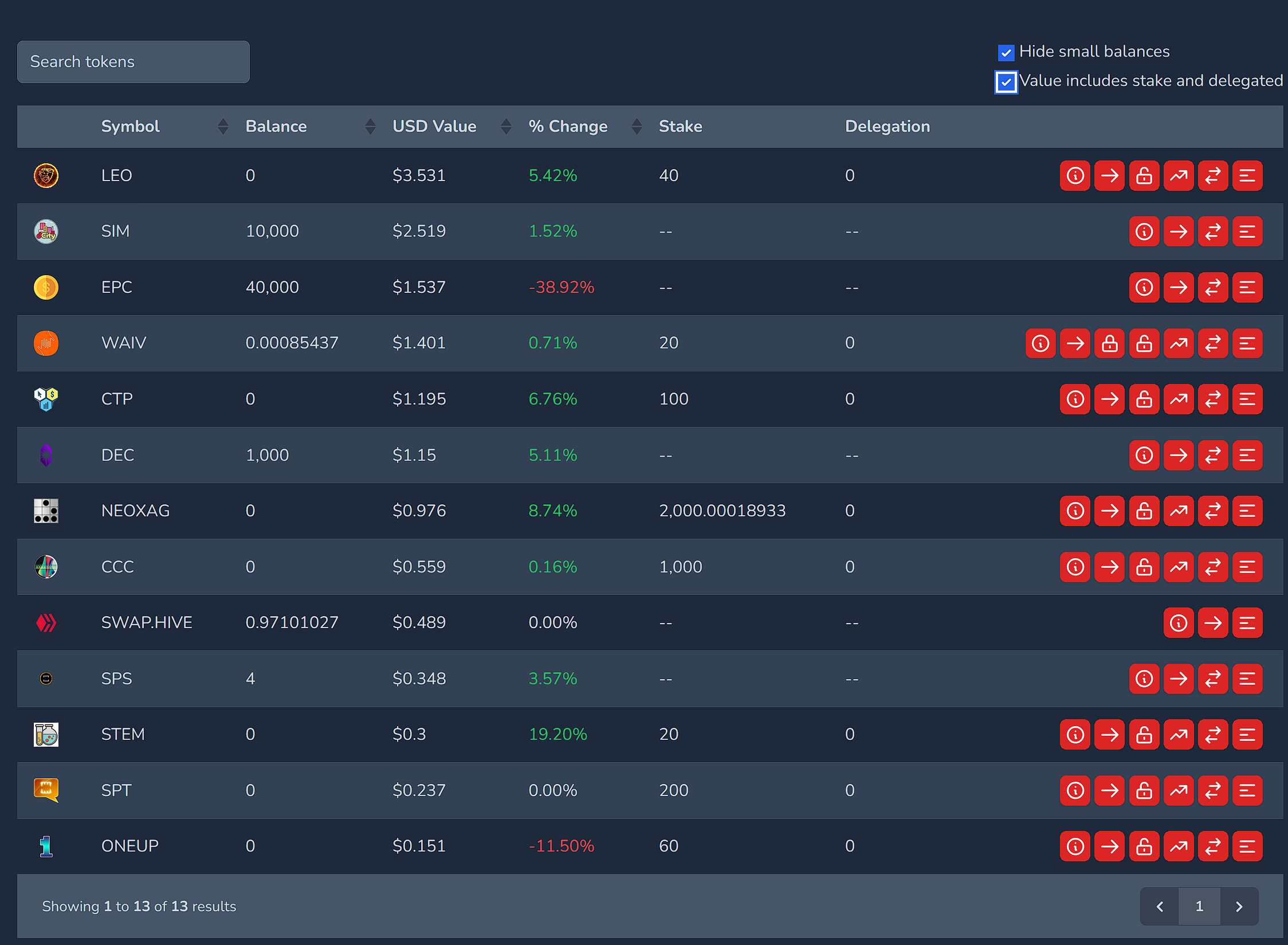Click the open padlock icon for NEOXAG
This screenshot has height=945, width=1288.
(x=1144, y=511)
